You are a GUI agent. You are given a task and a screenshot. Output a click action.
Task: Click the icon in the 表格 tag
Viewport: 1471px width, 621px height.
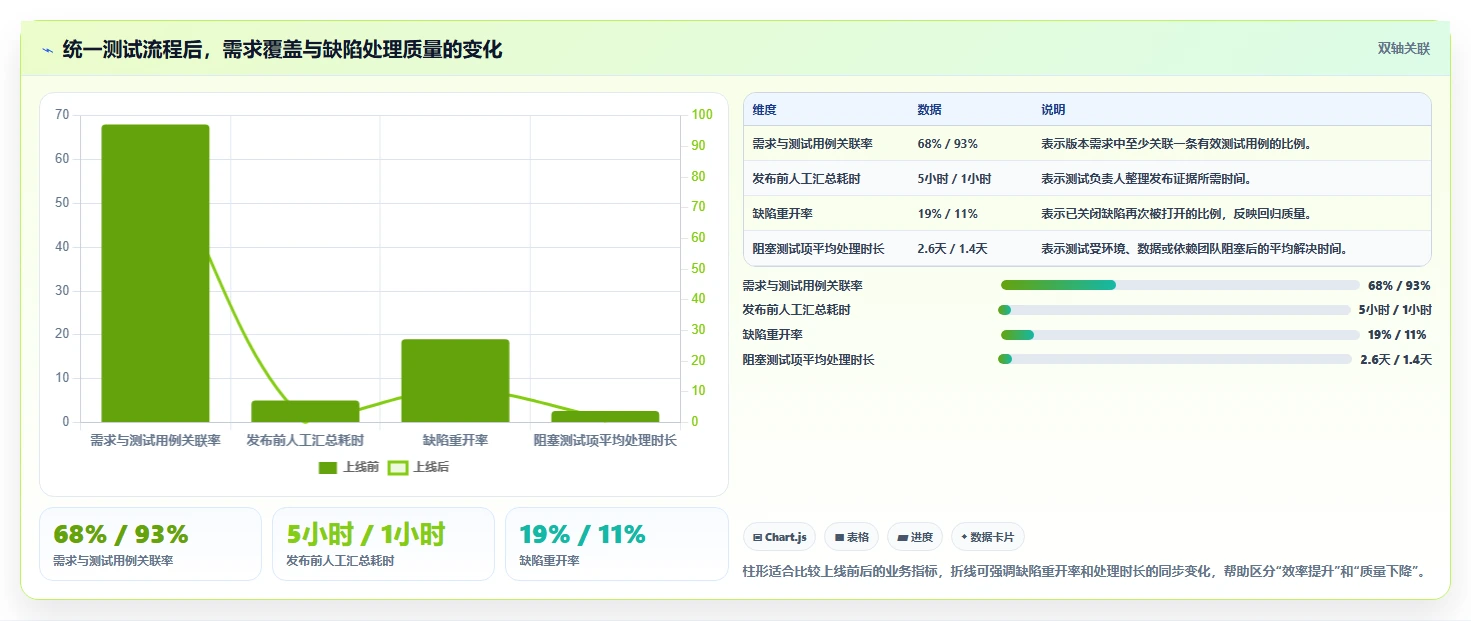pyautogui.click(x=840, y=538)
